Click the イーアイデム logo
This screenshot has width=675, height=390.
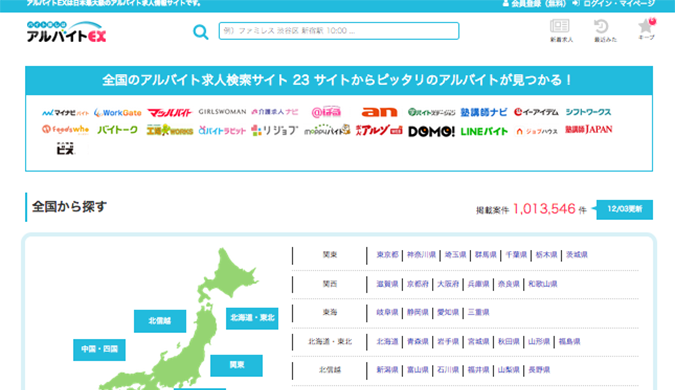click(536, 112)
